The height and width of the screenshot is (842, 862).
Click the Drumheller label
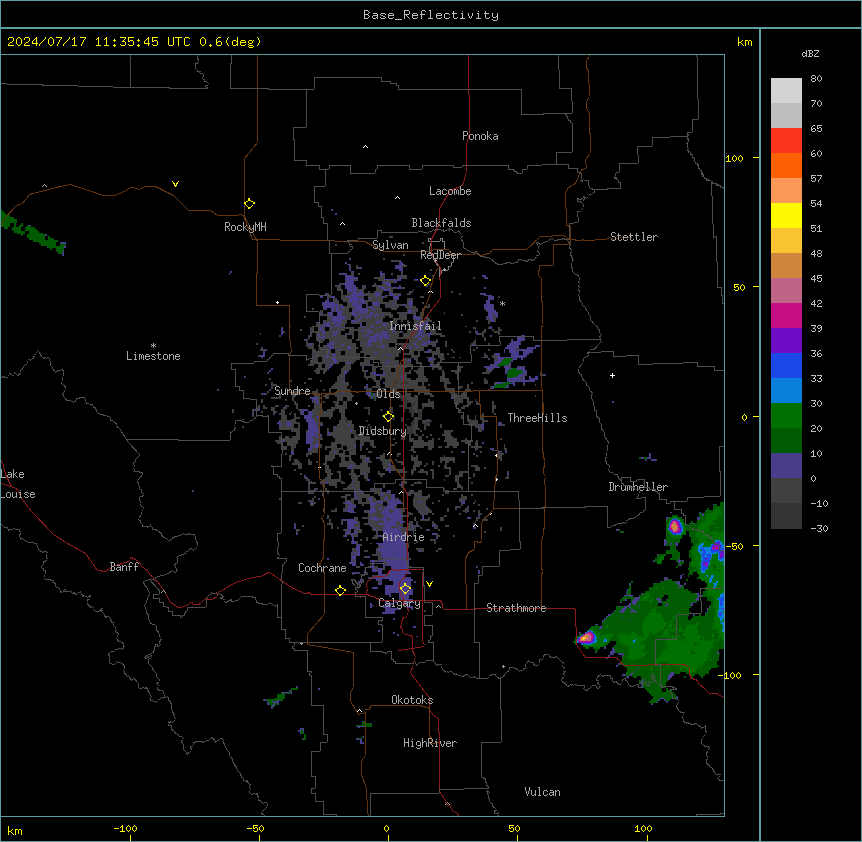coord(638,487)
